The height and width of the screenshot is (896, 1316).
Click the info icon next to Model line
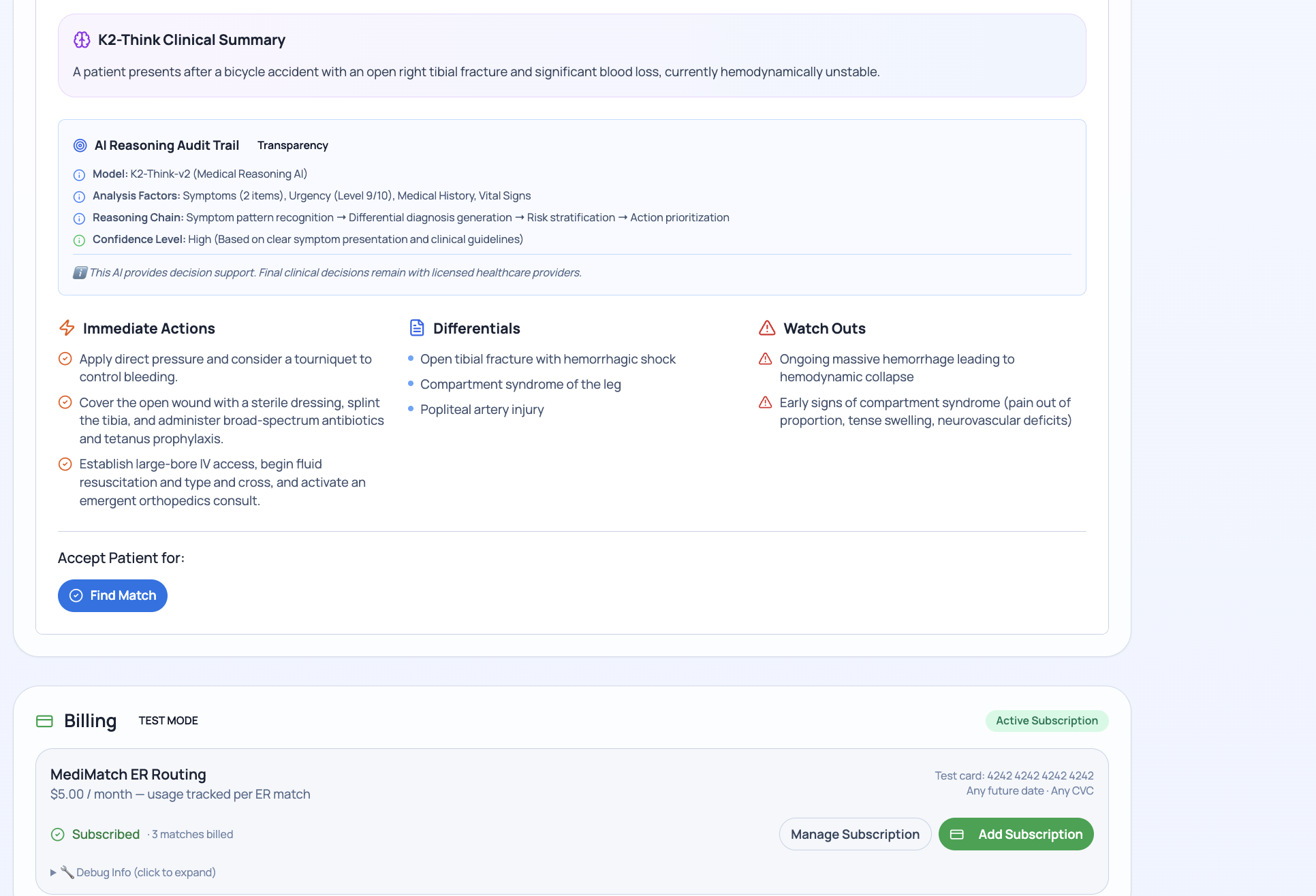79,175
